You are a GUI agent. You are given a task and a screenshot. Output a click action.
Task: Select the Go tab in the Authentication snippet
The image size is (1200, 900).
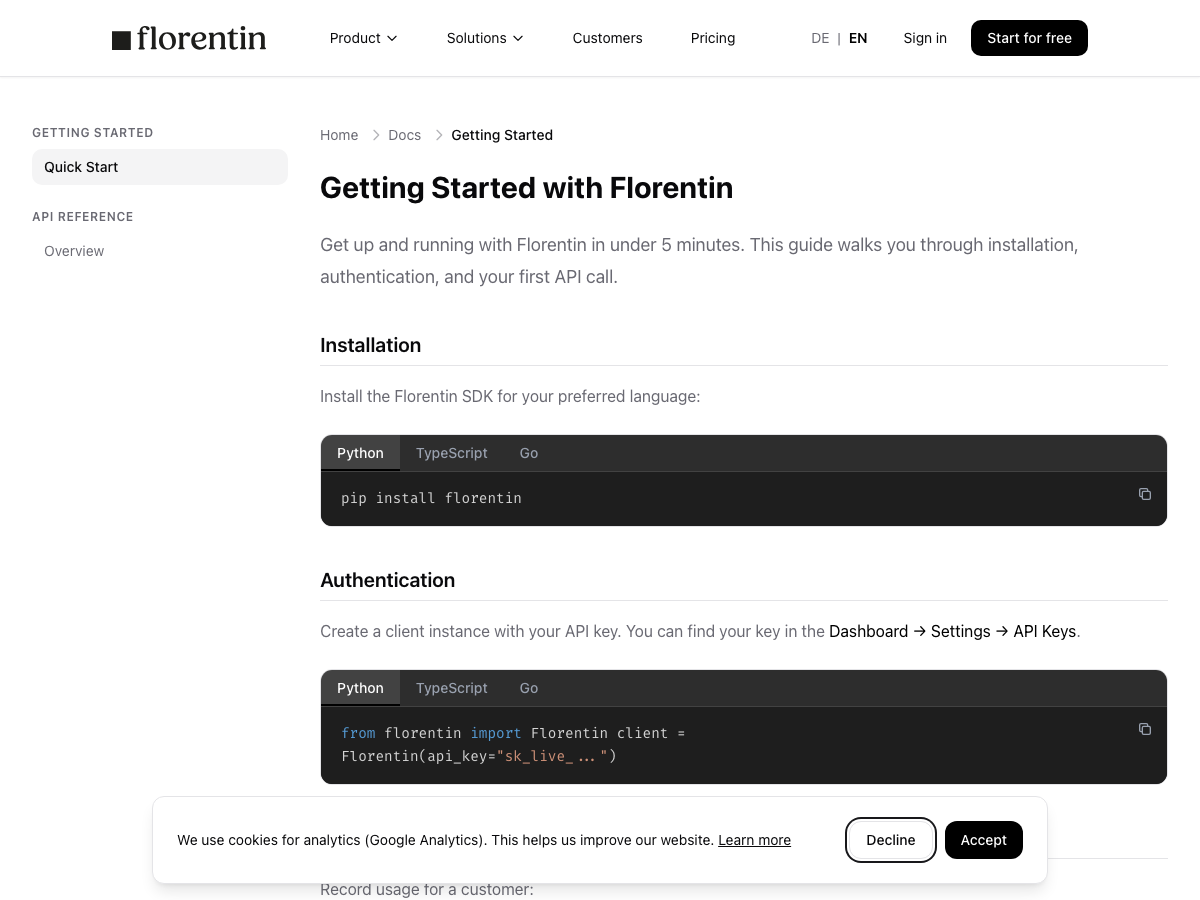tap(528, 688)
